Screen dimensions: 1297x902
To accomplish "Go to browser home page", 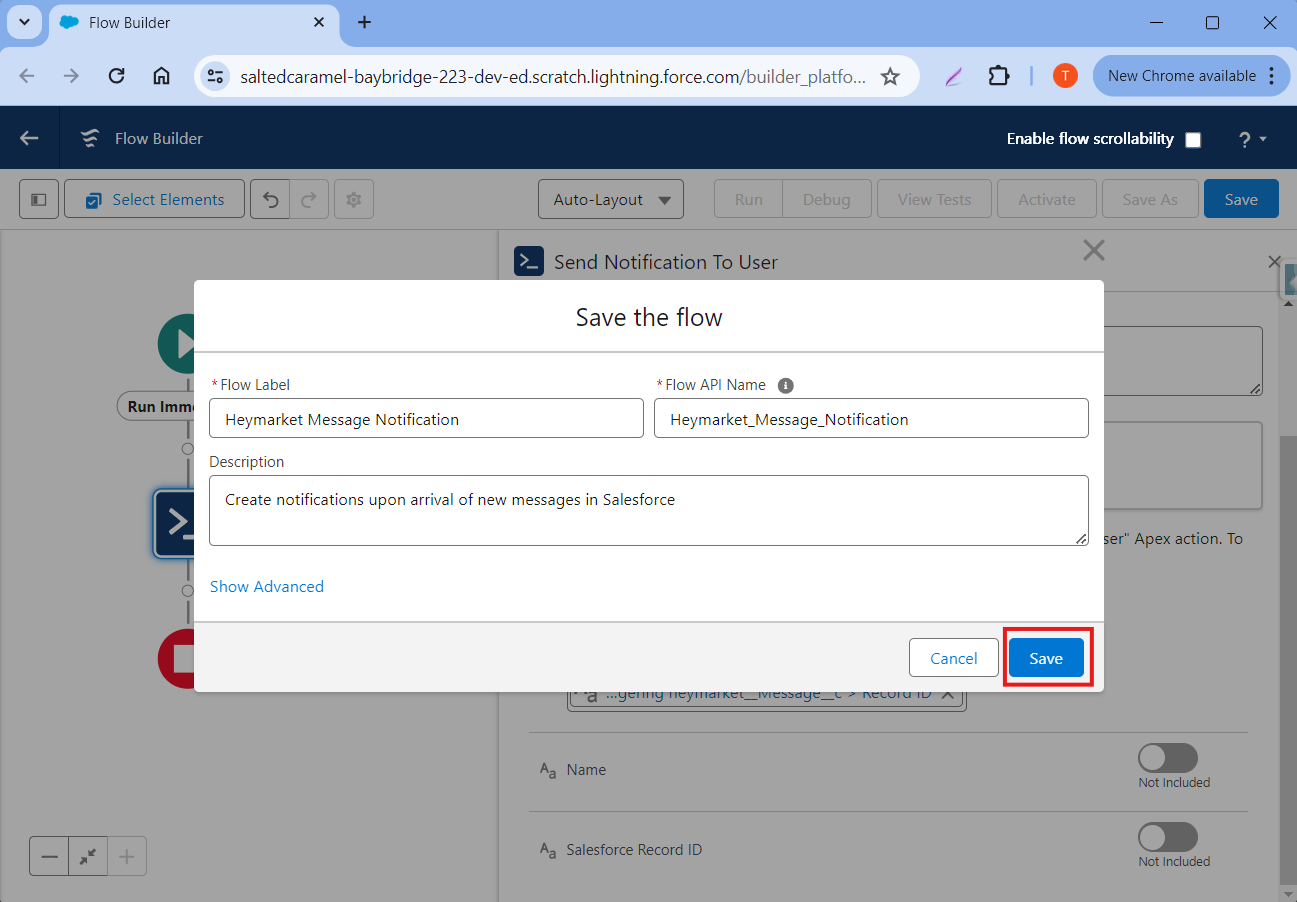I will 161,76.
